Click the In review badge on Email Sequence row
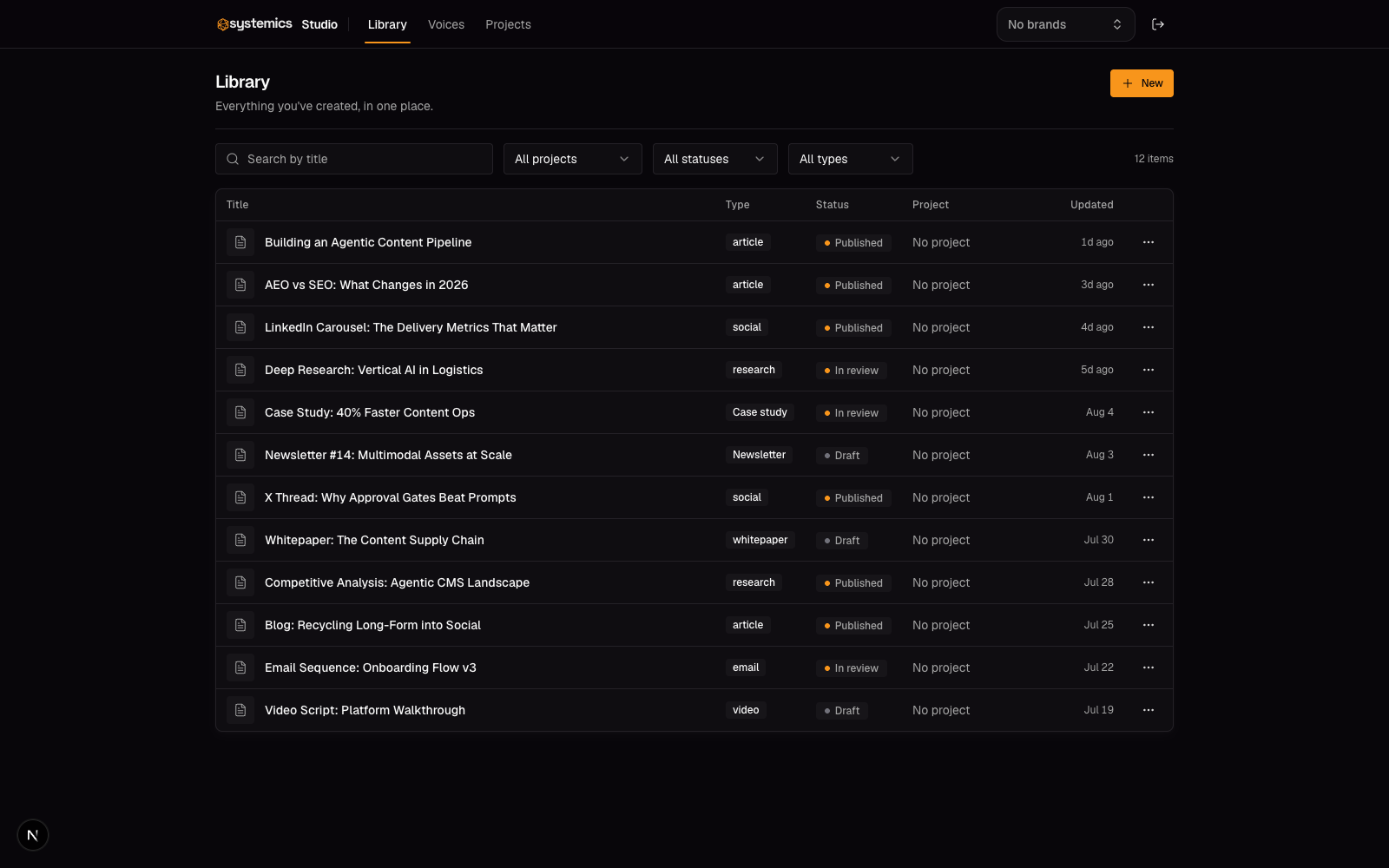Screen dimensions: 1389x868 coord(852,668)
